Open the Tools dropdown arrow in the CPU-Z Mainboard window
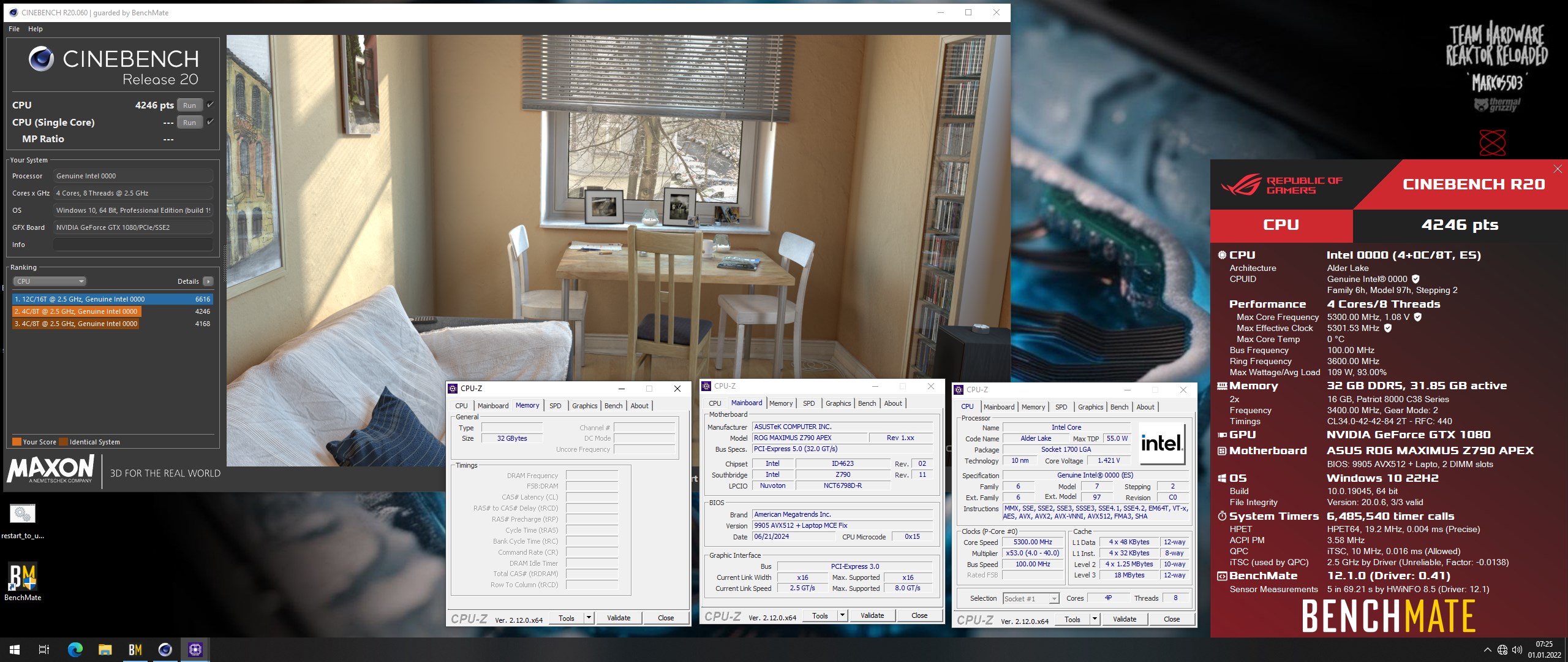The image size is (1568, 662). coord(842,615)
